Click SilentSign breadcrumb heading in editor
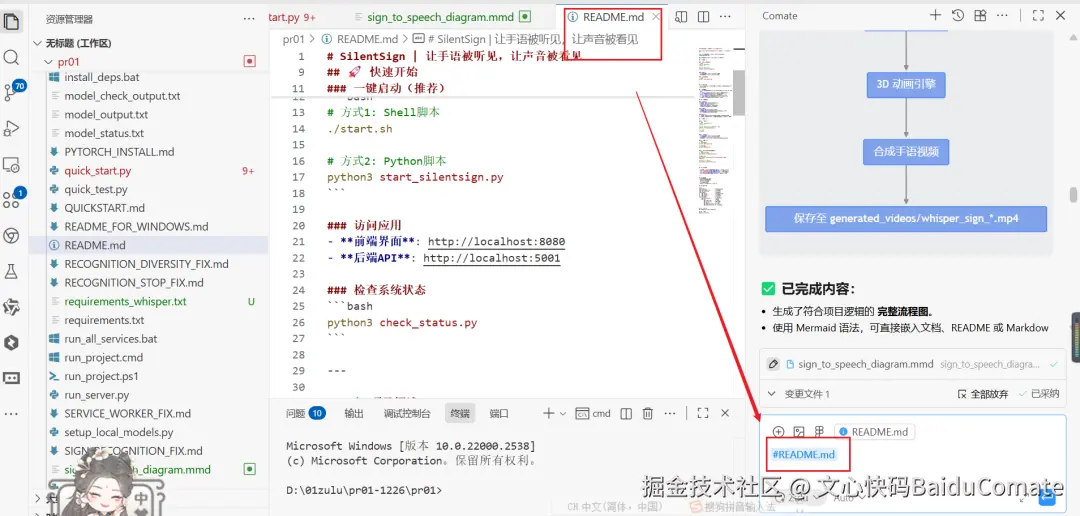Image resolution: width=1080 pixels, height=516 pixels. tap(526, 39)
